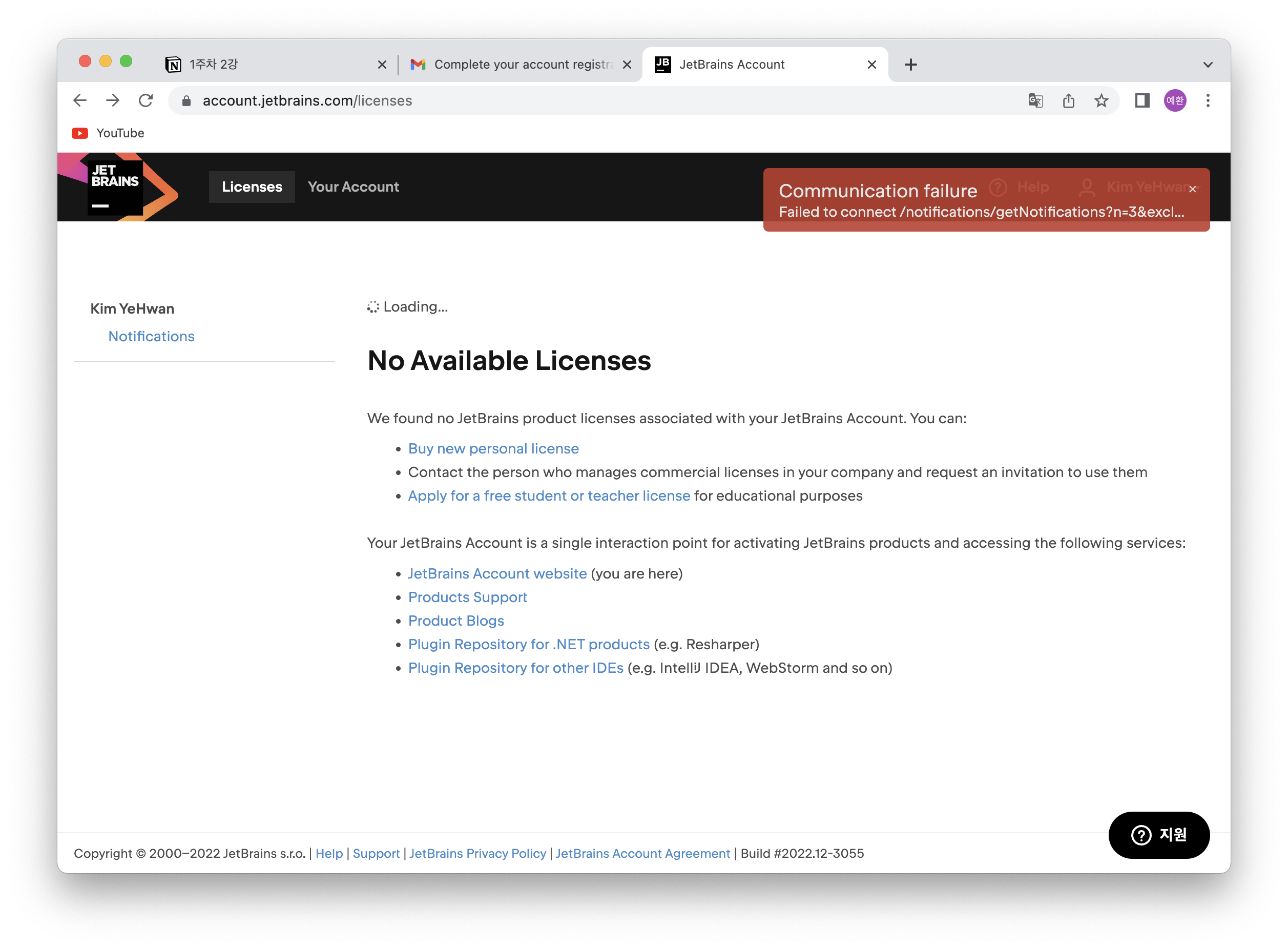Close the Notion 1주차 2강 tab

(x=382, y=65)
